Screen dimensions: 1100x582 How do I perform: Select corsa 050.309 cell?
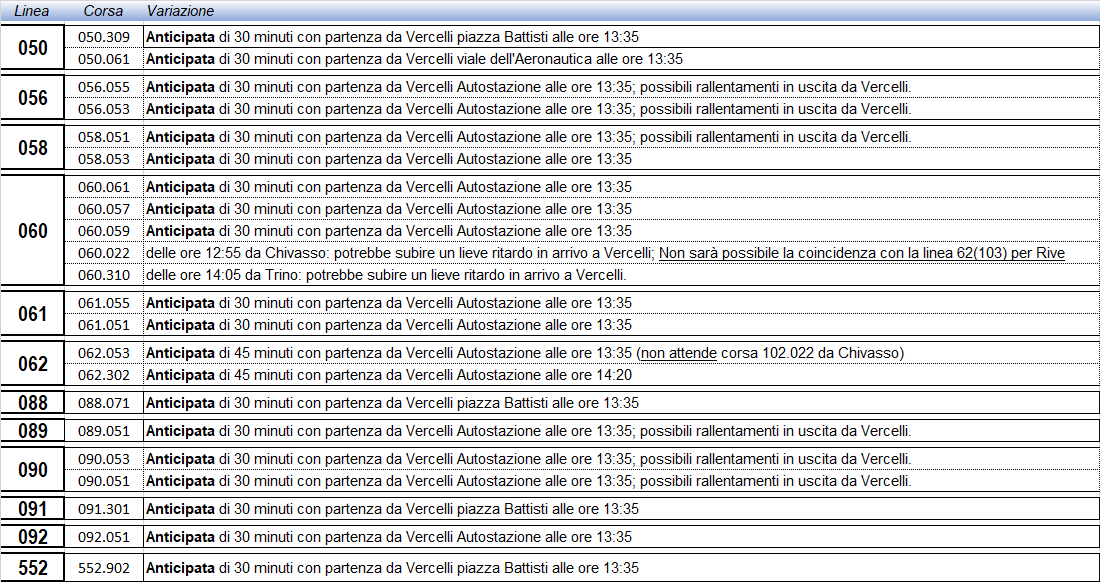pyautogui.click(x=104, y=37)
